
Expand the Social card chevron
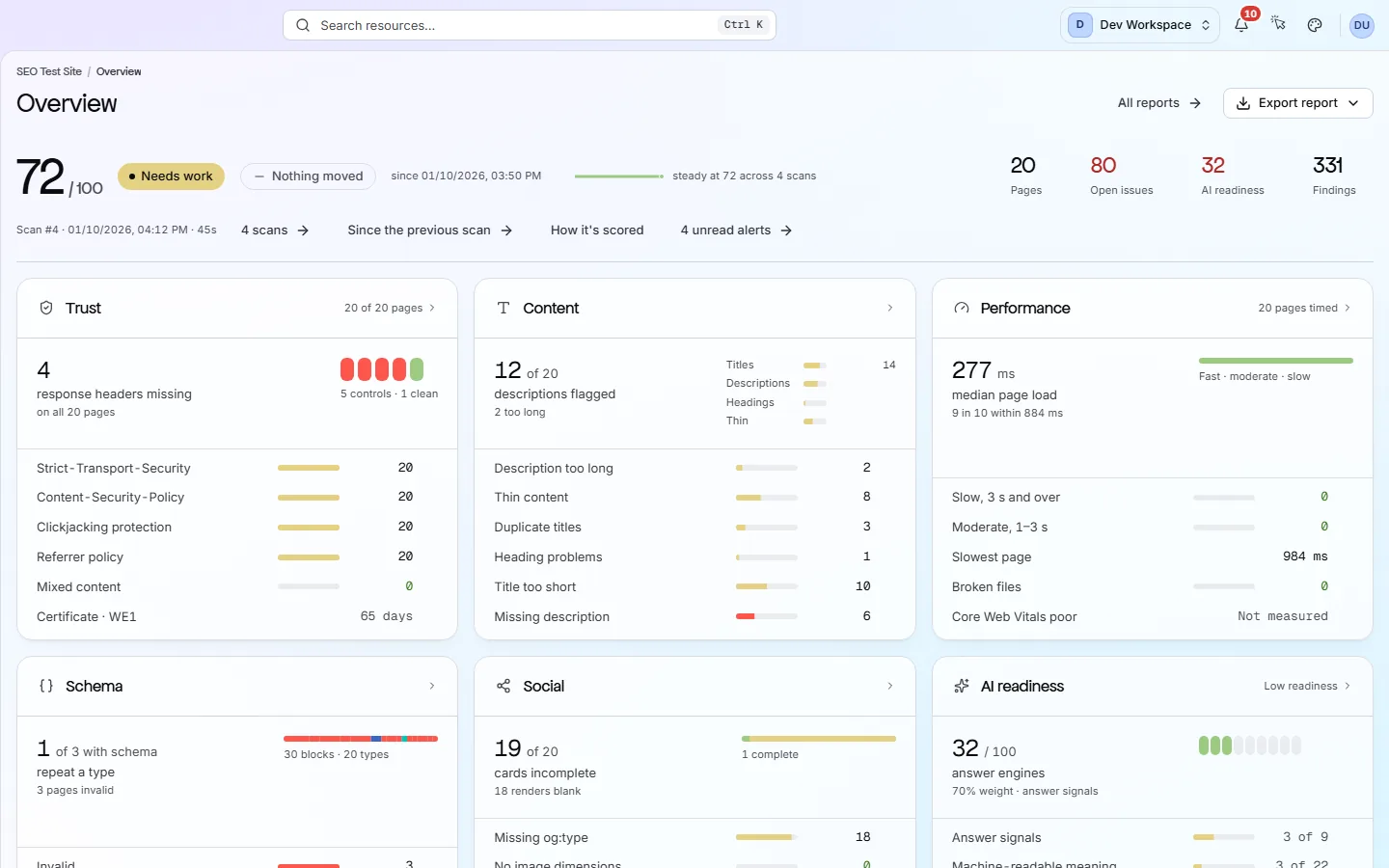[x=889, y=686]
